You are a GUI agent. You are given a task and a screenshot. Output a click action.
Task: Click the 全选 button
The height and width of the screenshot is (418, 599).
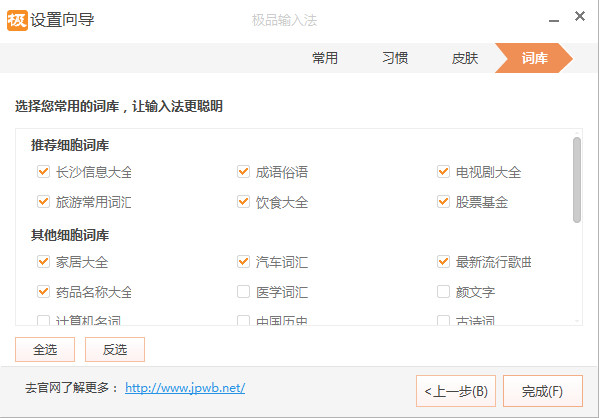45,349
